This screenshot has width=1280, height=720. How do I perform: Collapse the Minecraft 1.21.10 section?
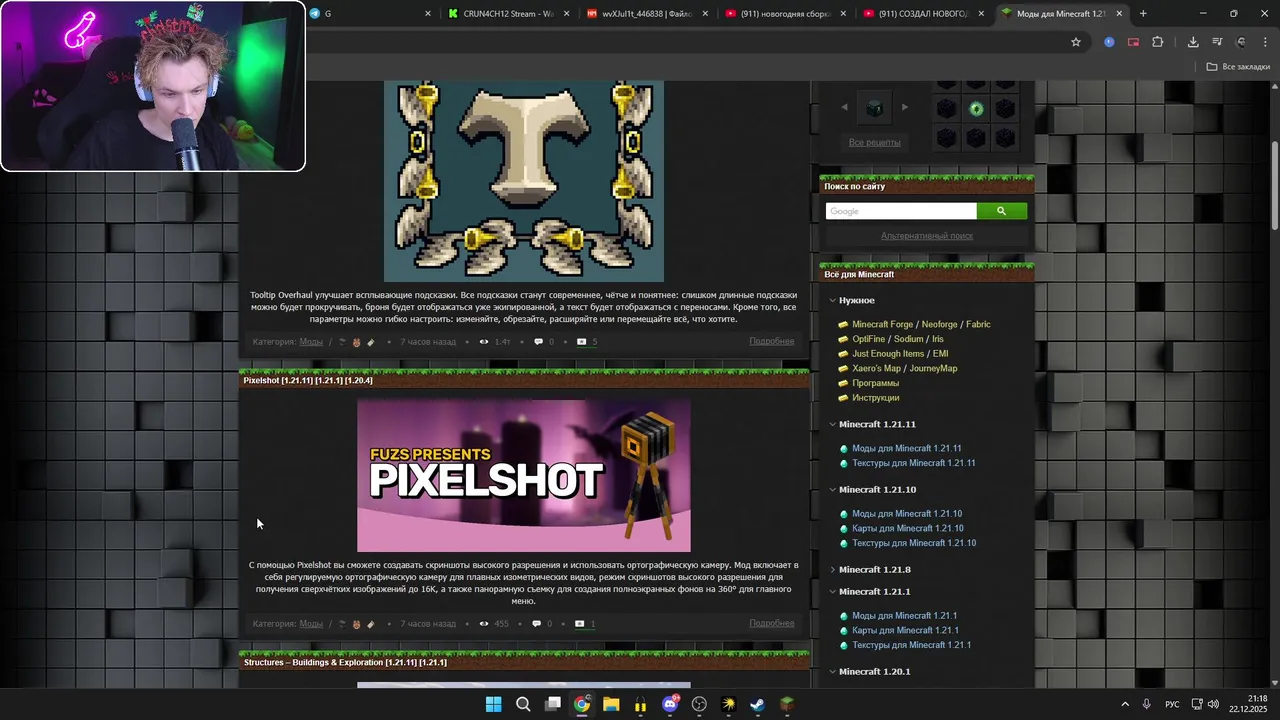832,489
